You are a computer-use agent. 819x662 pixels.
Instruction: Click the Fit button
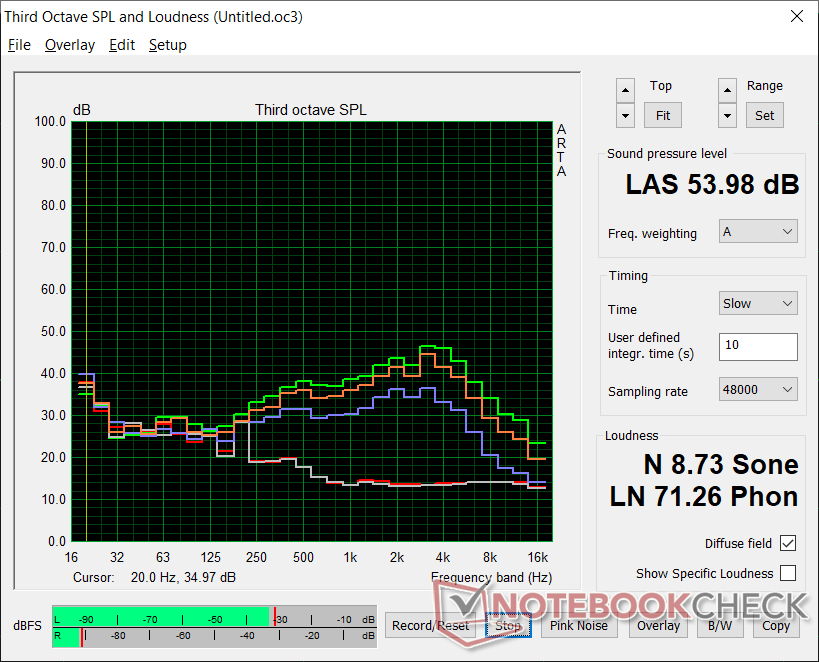click(x=662, y=115)
